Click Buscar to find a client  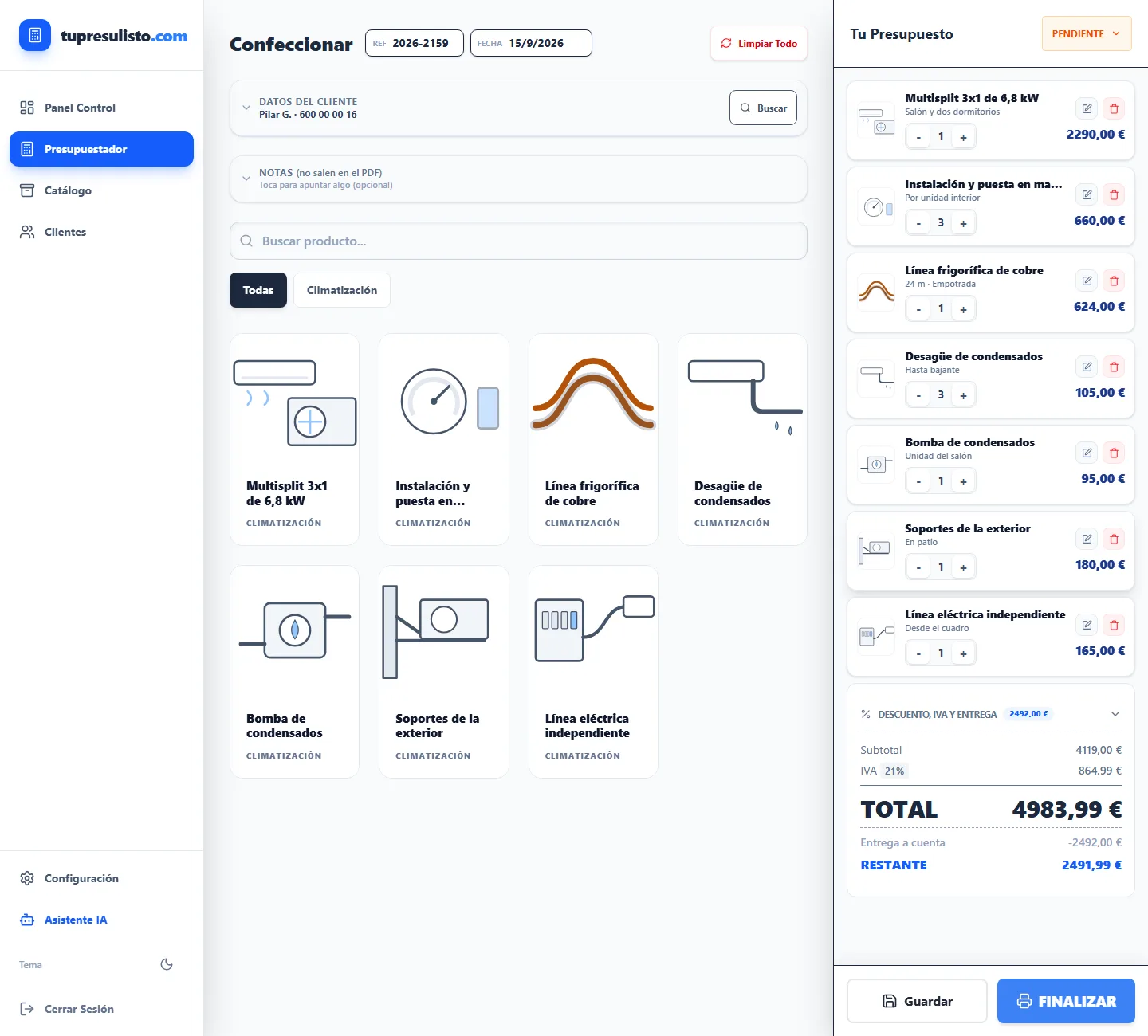(x=763, y=108)
